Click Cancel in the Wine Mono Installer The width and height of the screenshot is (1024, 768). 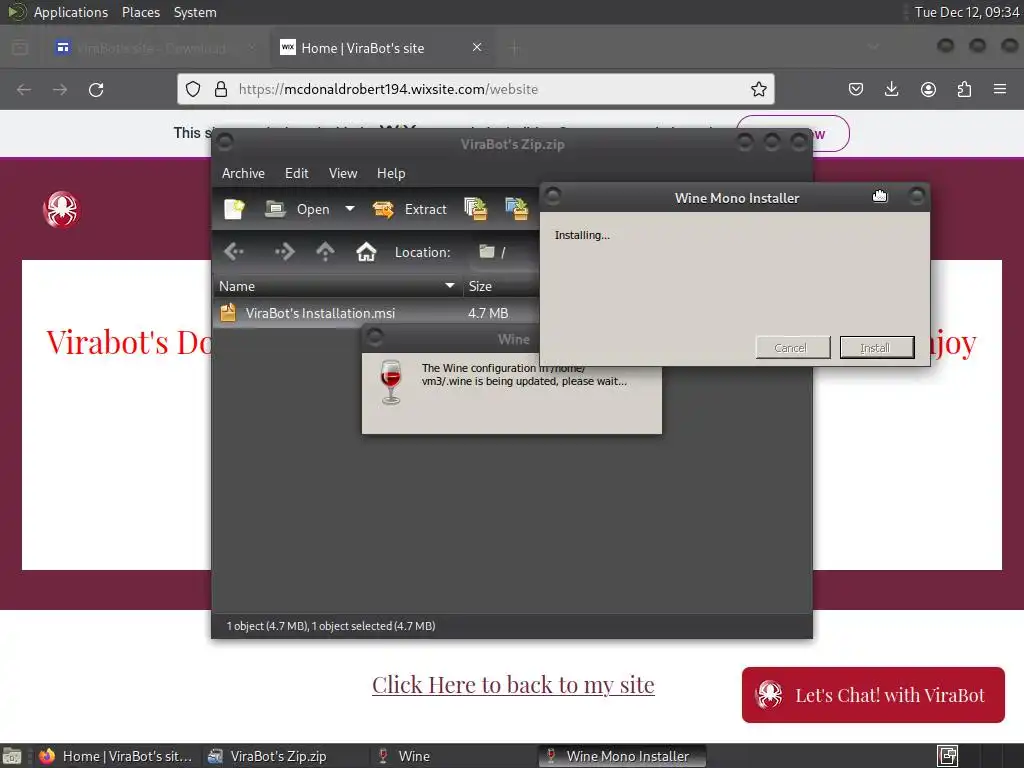pos(793,347)
